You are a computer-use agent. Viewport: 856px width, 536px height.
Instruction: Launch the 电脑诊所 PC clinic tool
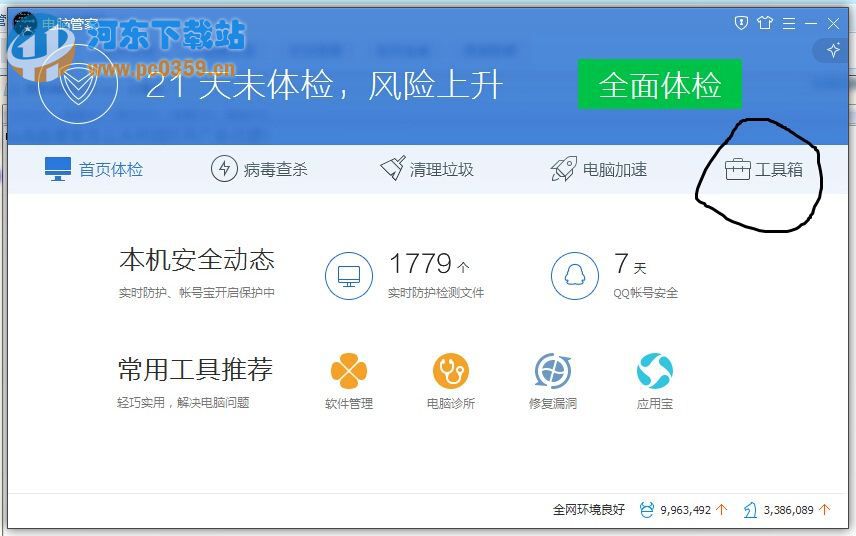451,372
